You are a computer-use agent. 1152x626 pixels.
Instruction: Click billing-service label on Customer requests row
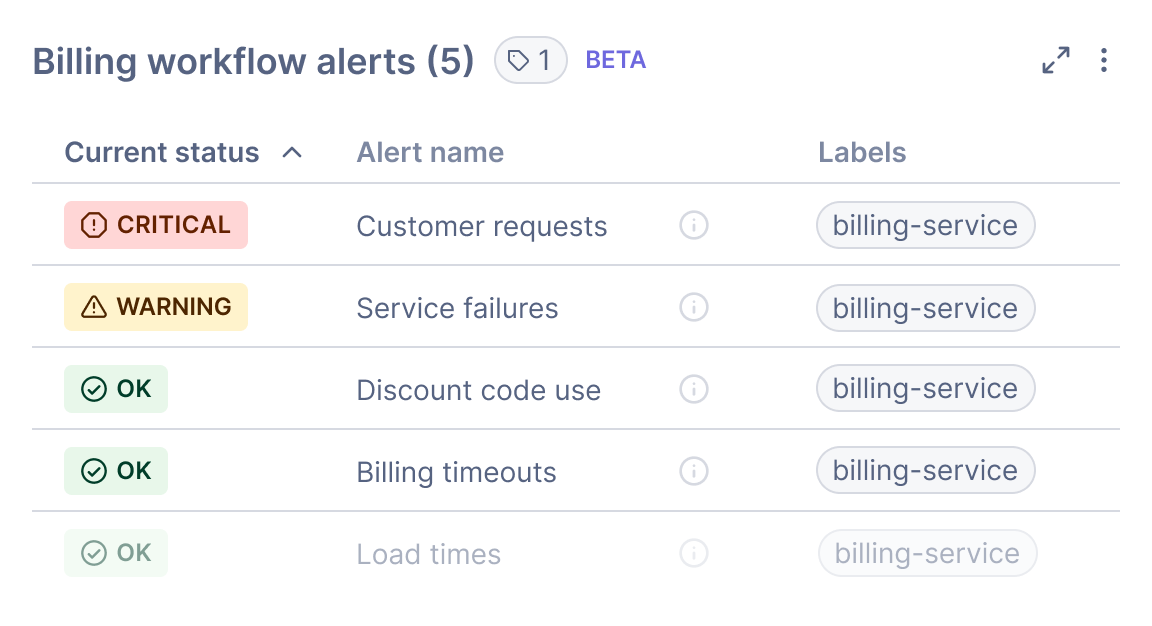coord(925,226)
